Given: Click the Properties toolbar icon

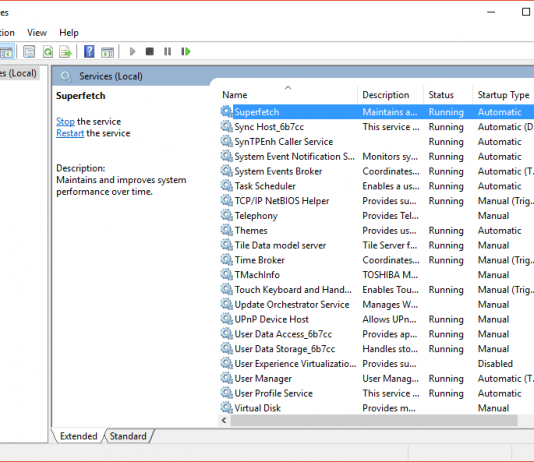Looking at the screenshot, I should pos(29,52).
